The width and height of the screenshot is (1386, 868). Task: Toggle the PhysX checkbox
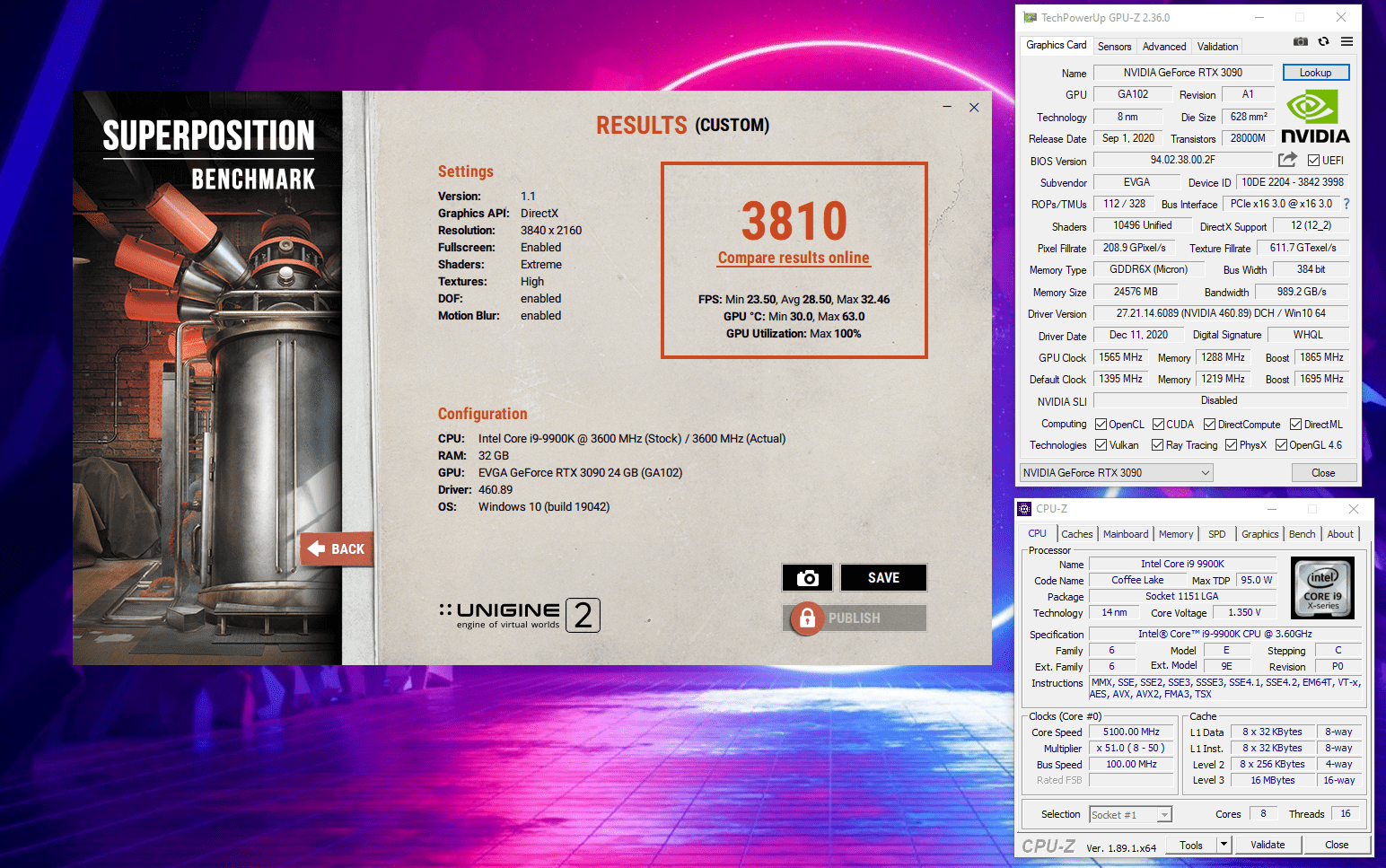1232,445
